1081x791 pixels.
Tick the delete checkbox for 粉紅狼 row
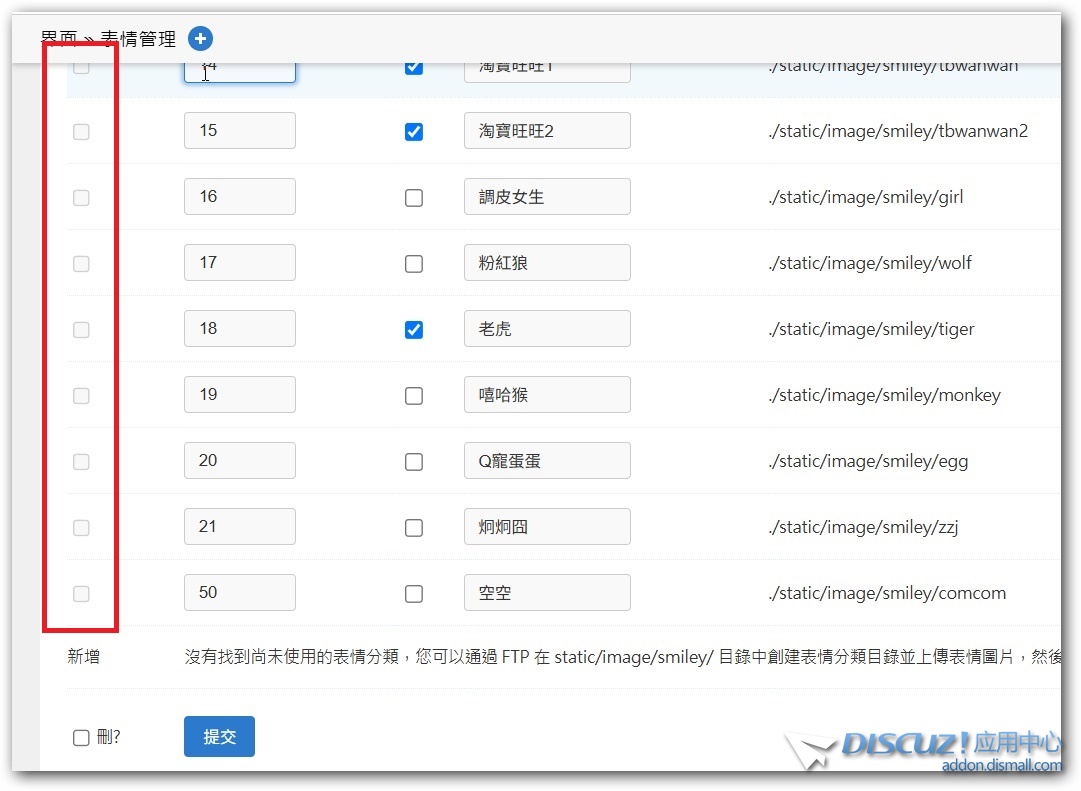(x=81, y=264)
